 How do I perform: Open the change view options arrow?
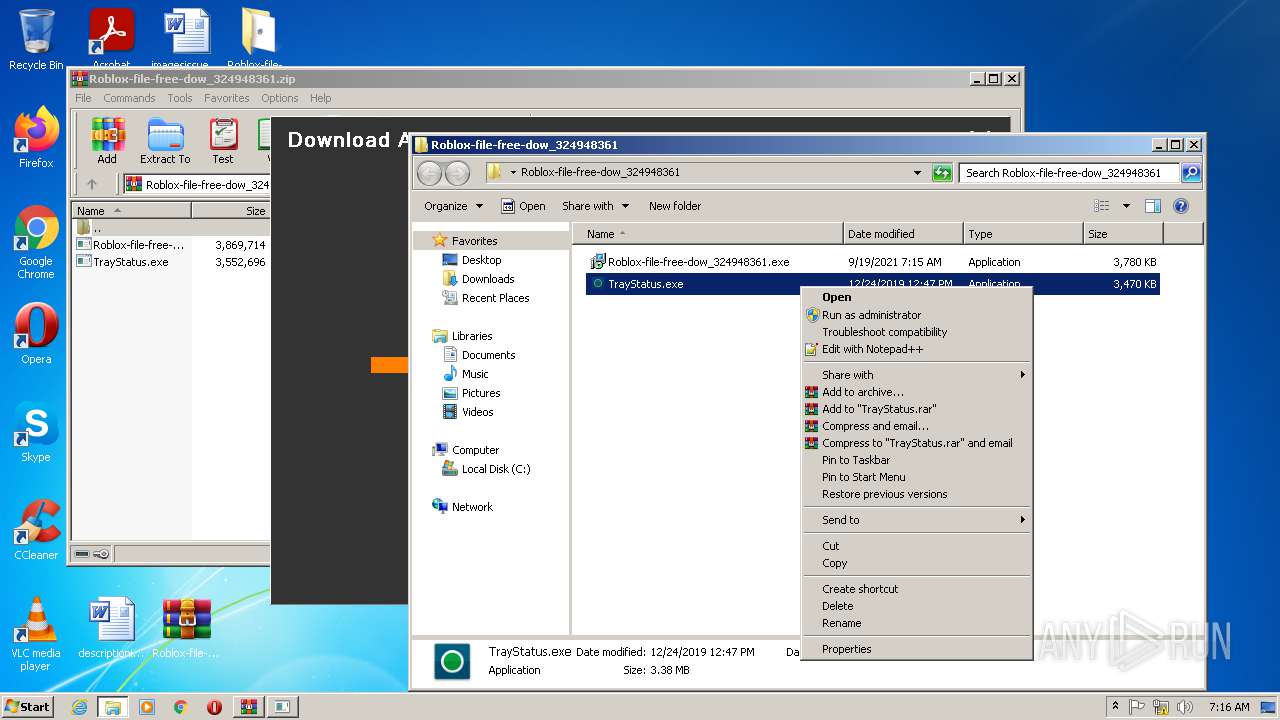(1126, 206)
